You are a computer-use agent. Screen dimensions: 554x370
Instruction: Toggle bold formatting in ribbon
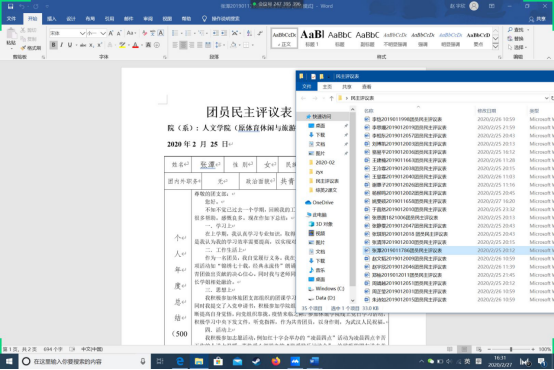53,45
